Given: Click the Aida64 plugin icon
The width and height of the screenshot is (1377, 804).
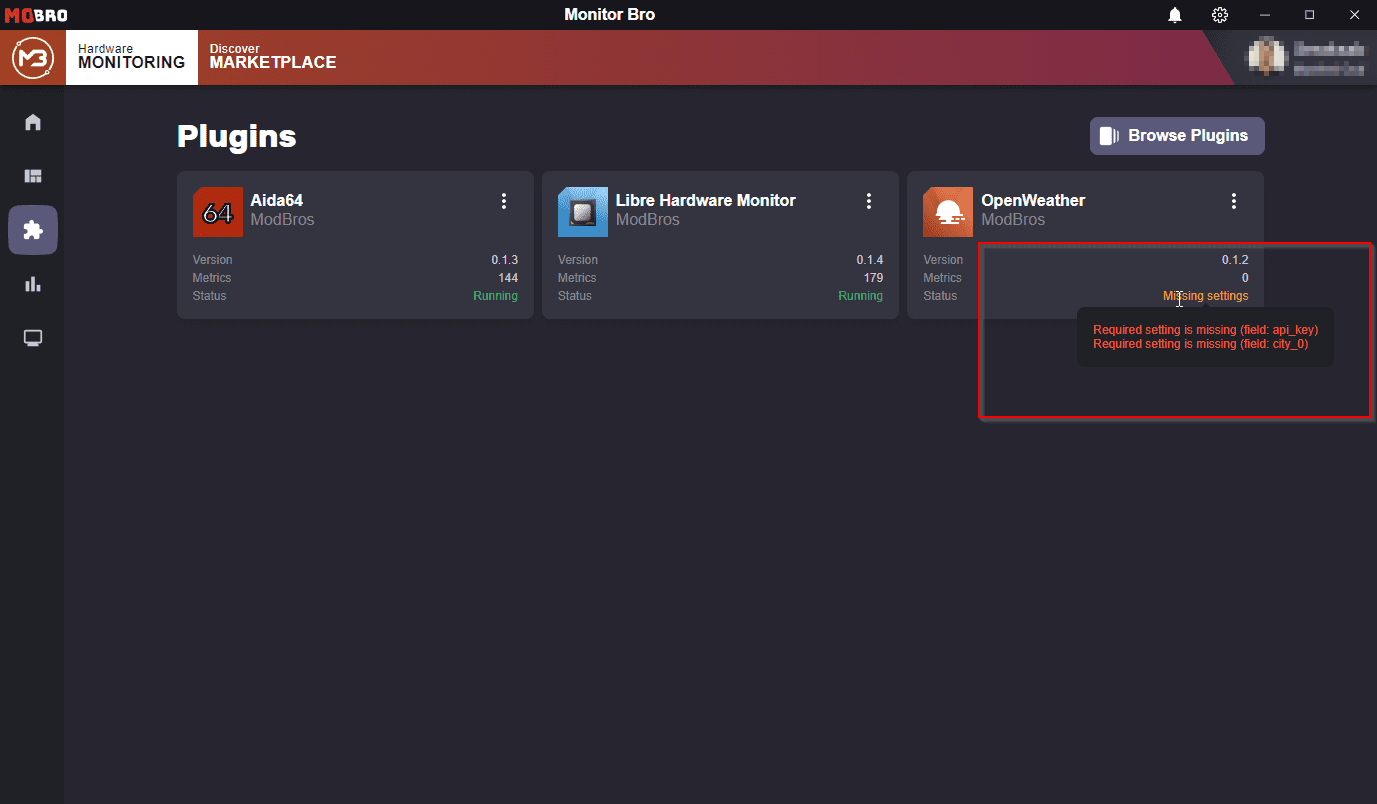Looking at the screenshot, I should [x=218, y=212].
